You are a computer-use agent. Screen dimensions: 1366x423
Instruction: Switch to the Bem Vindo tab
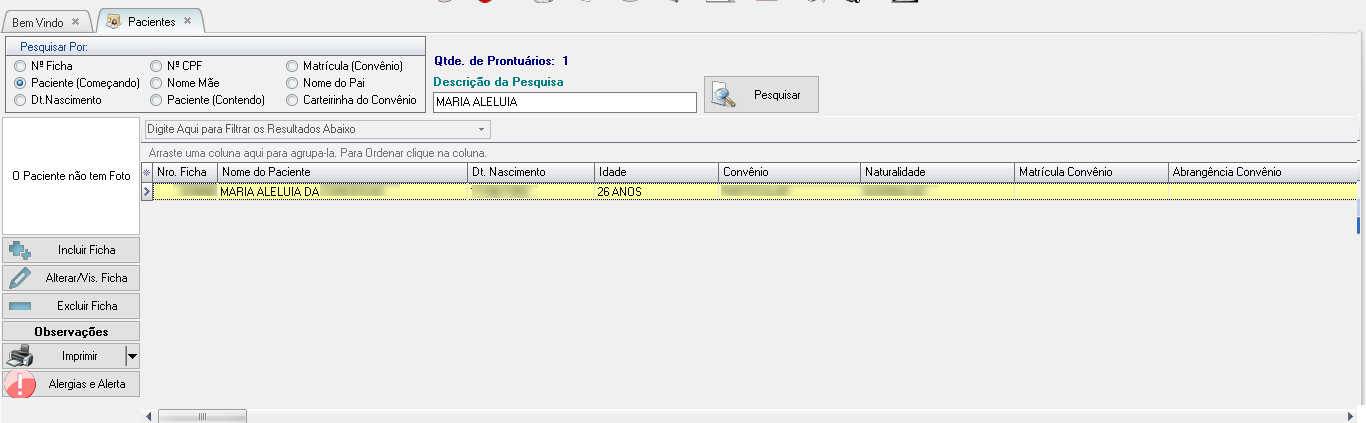coord(38,22)
